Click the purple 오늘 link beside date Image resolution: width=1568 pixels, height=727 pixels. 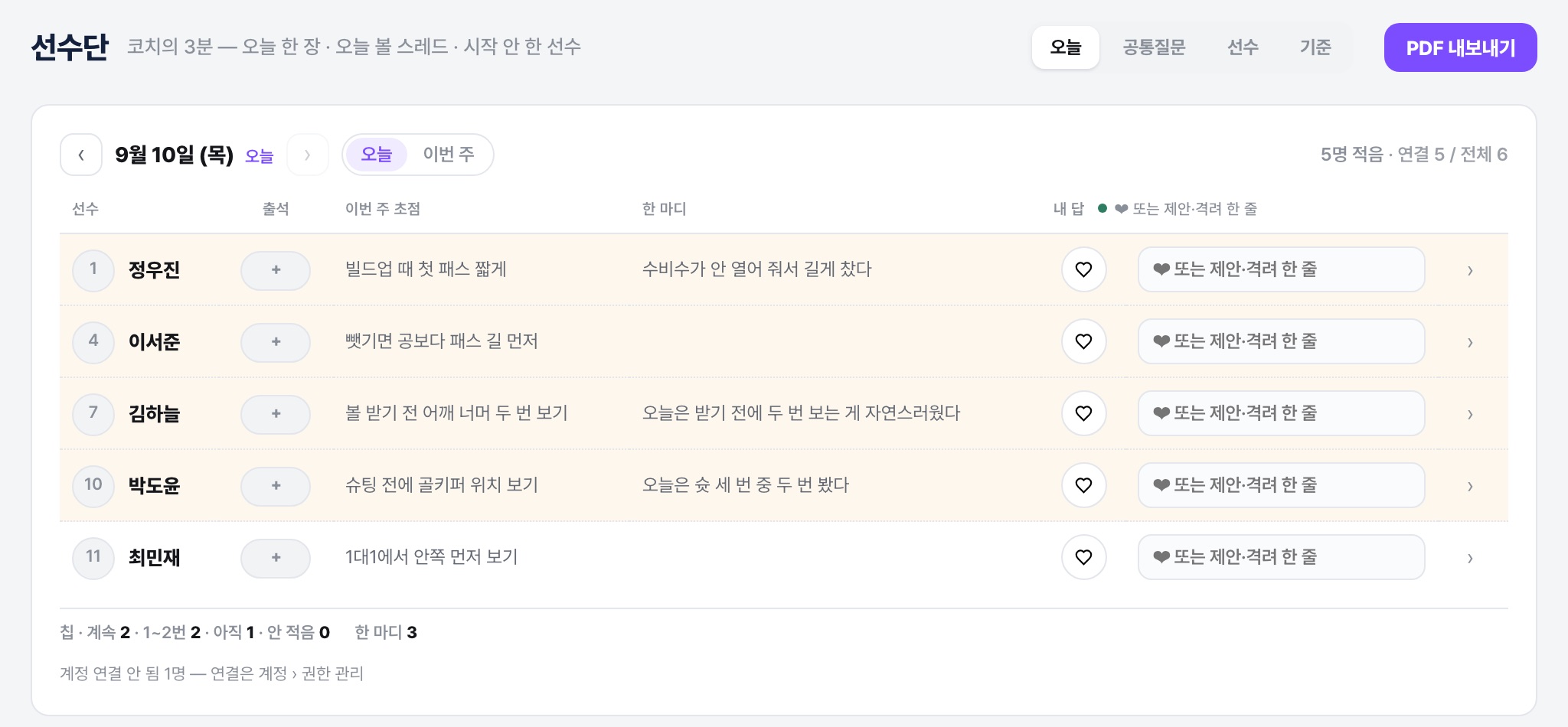click(x=260, y=156)
